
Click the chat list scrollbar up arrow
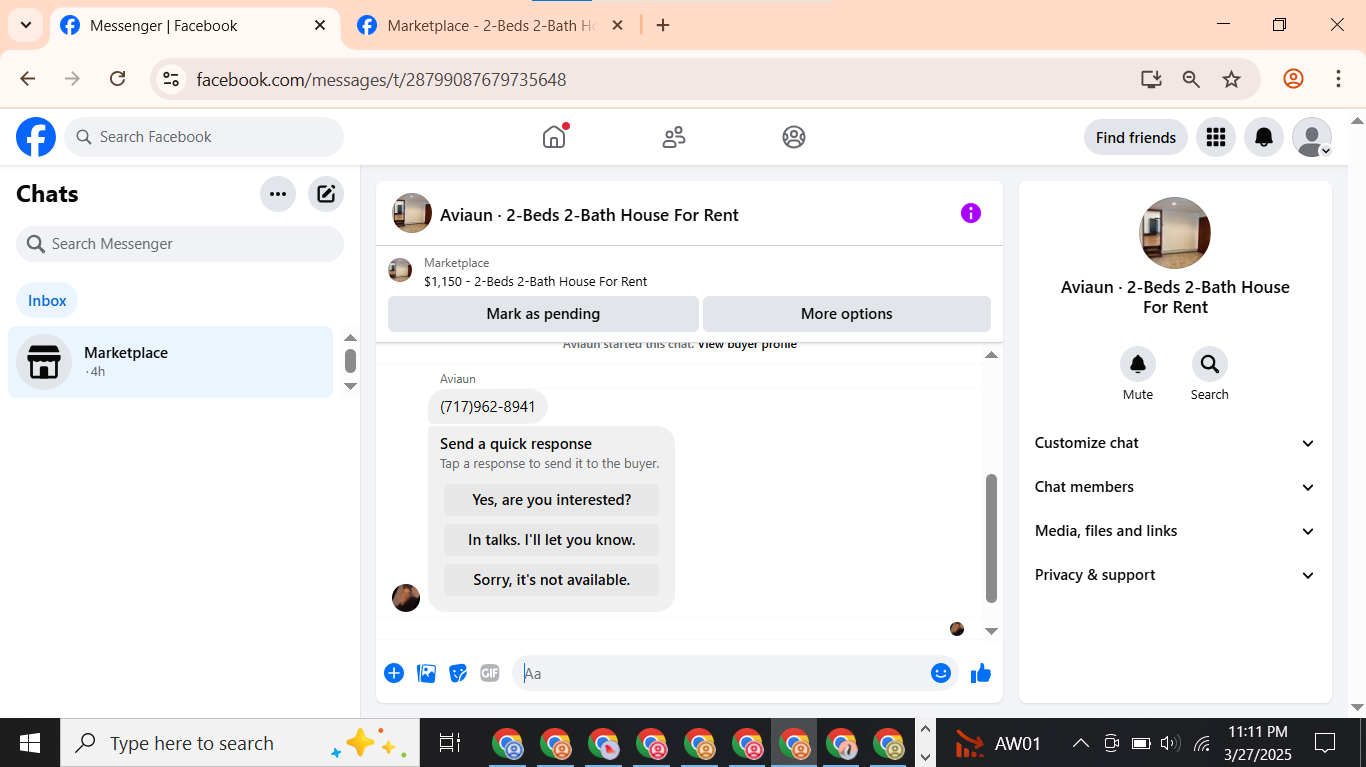(x=350, y=338)
